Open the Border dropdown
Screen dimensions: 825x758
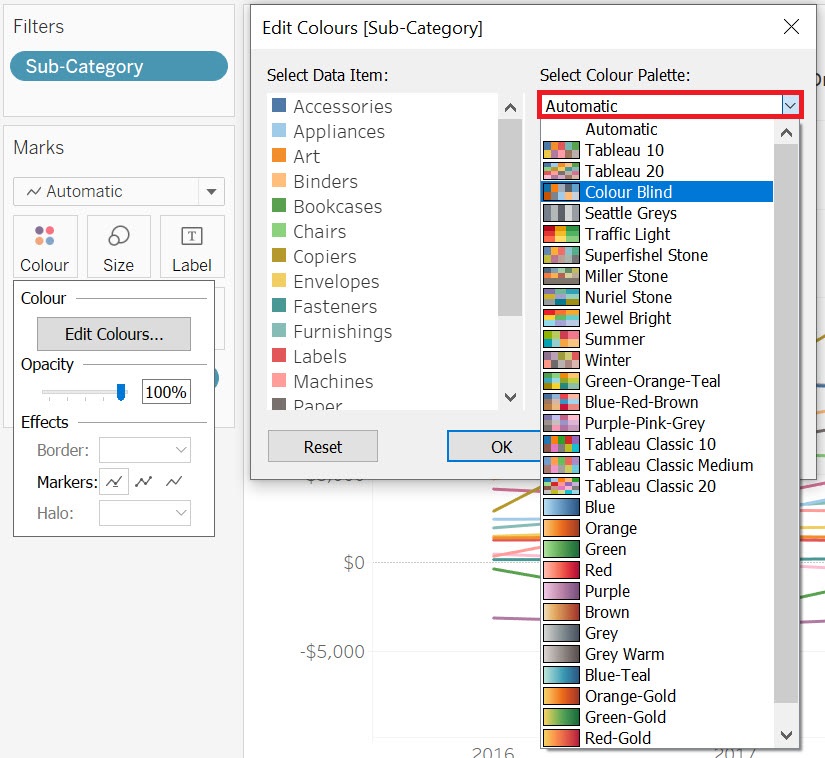coord(145,450)
